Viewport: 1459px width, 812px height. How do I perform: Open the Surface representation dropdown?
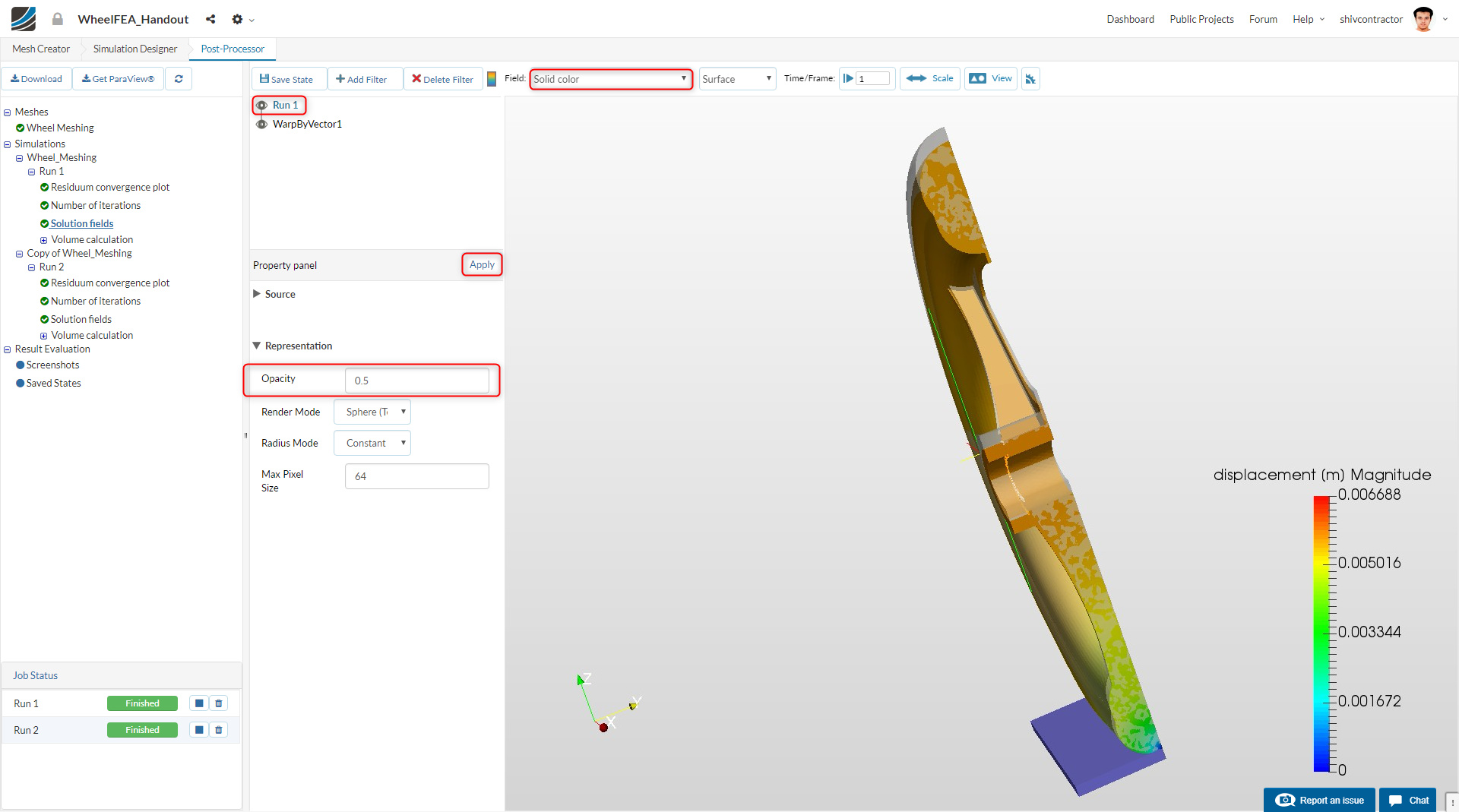(x=737, y=79)
